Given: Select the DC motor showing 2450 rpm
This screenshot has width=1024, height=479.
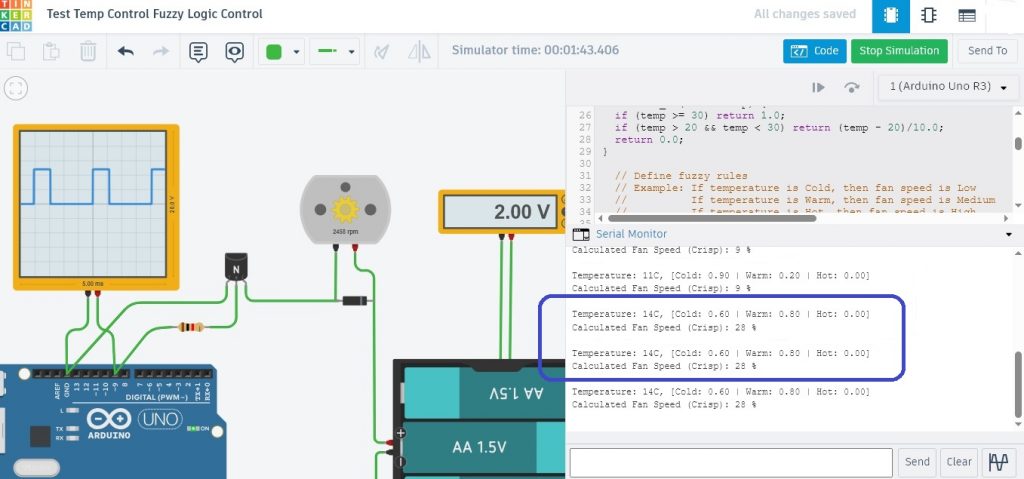Looking at the screenshot, I should pyautogui.click(x=345, y=210).
